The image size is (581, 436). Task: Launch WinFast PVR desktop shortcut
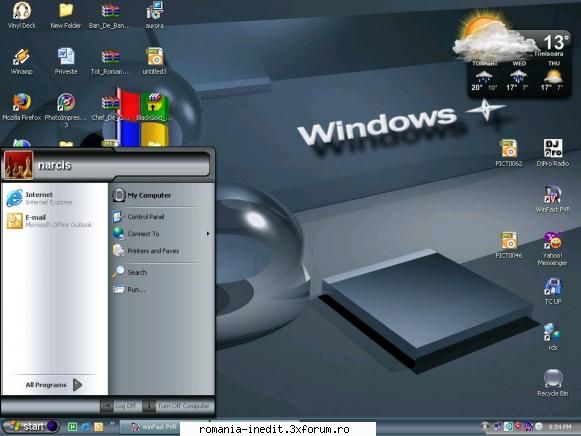(552, 198)
